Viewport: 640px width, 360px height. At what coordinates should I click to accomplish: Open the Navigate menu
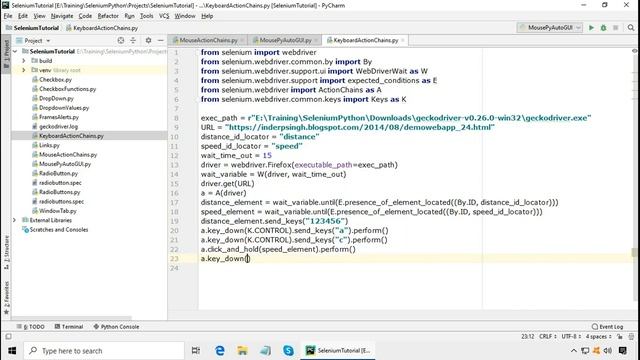(x=62, y=16)
